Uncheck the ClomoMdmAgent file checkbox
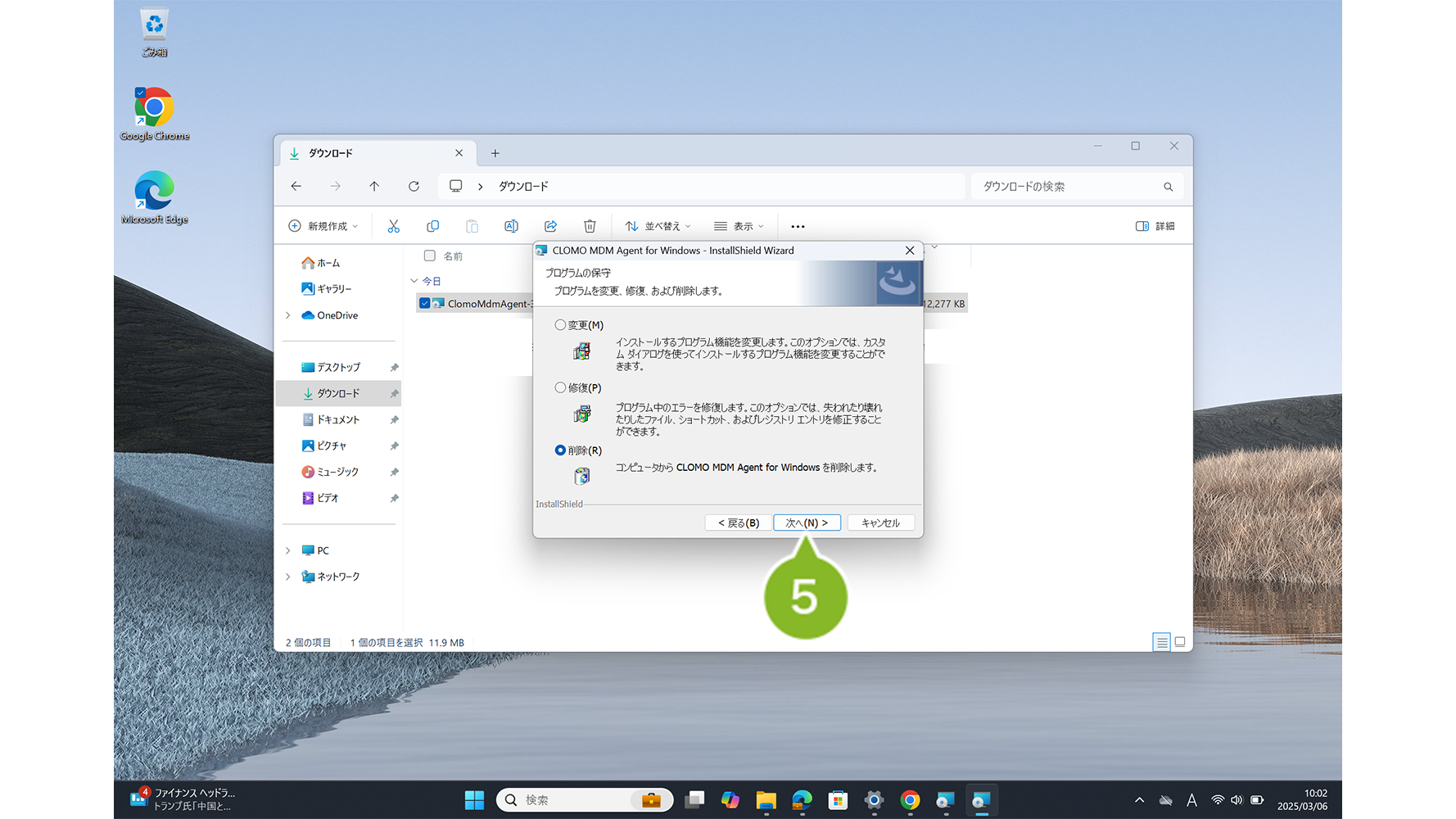1456x819 pixels. (x=424, y=304)
